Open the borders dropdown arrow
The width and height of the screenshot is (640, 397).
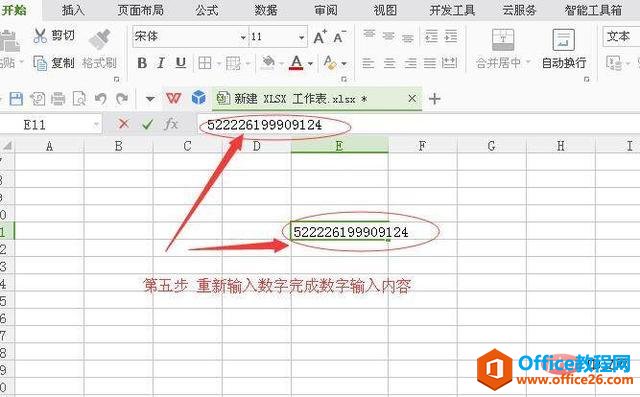pyautogui.click(x=218, y=64)
